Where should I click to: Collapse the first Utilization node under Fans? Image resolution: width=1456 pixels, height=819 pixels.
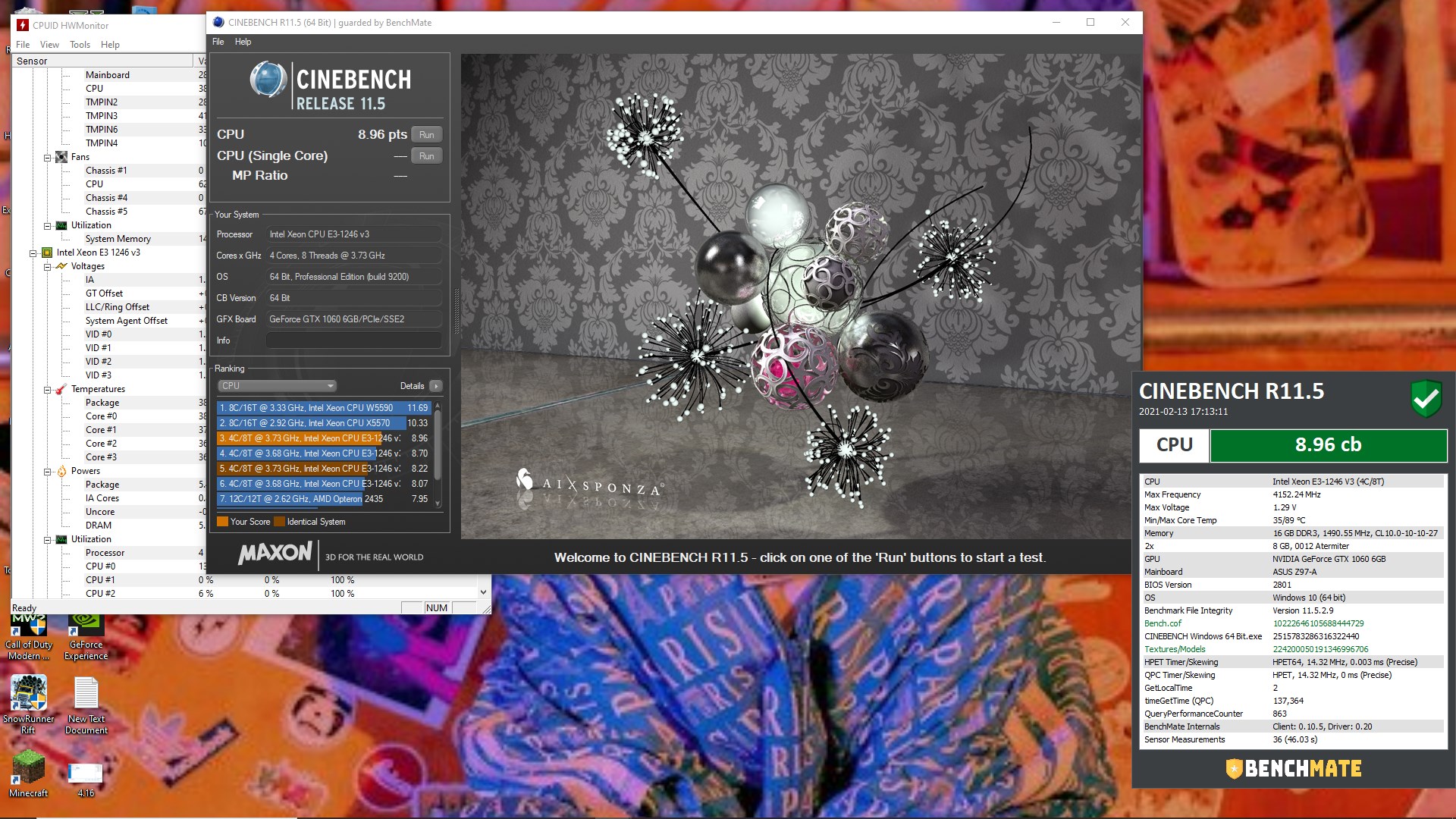click(47, 226)
